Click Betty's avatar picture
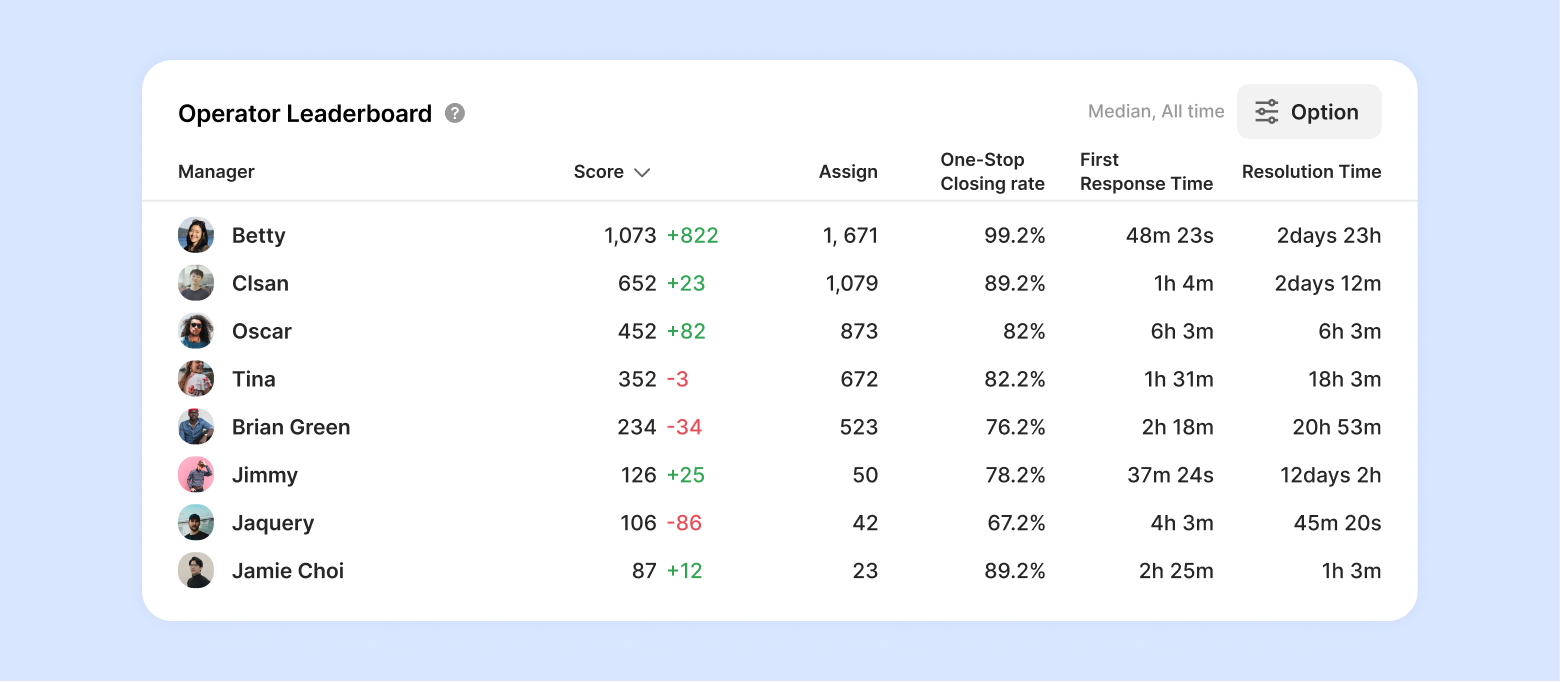1560x682 pixels. click(x=196, y=235)
